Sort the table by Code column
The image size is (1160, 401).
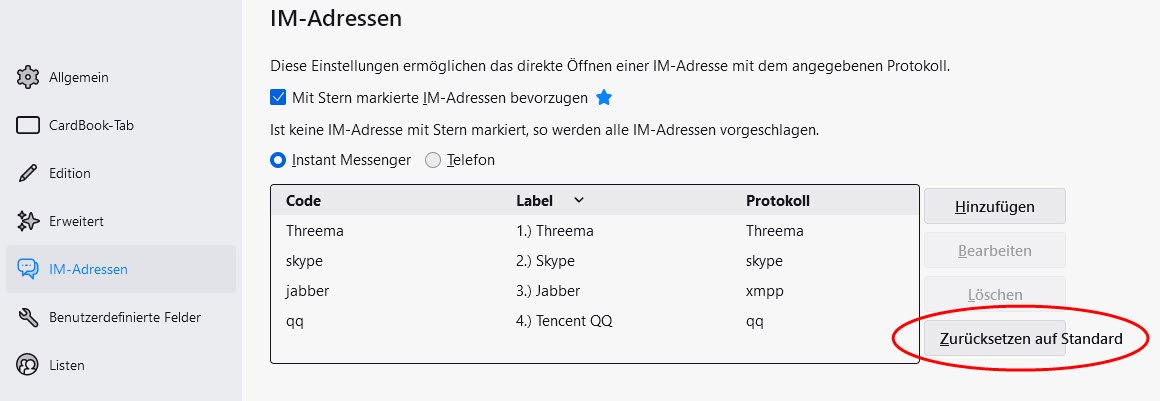[x=303, y=201]
